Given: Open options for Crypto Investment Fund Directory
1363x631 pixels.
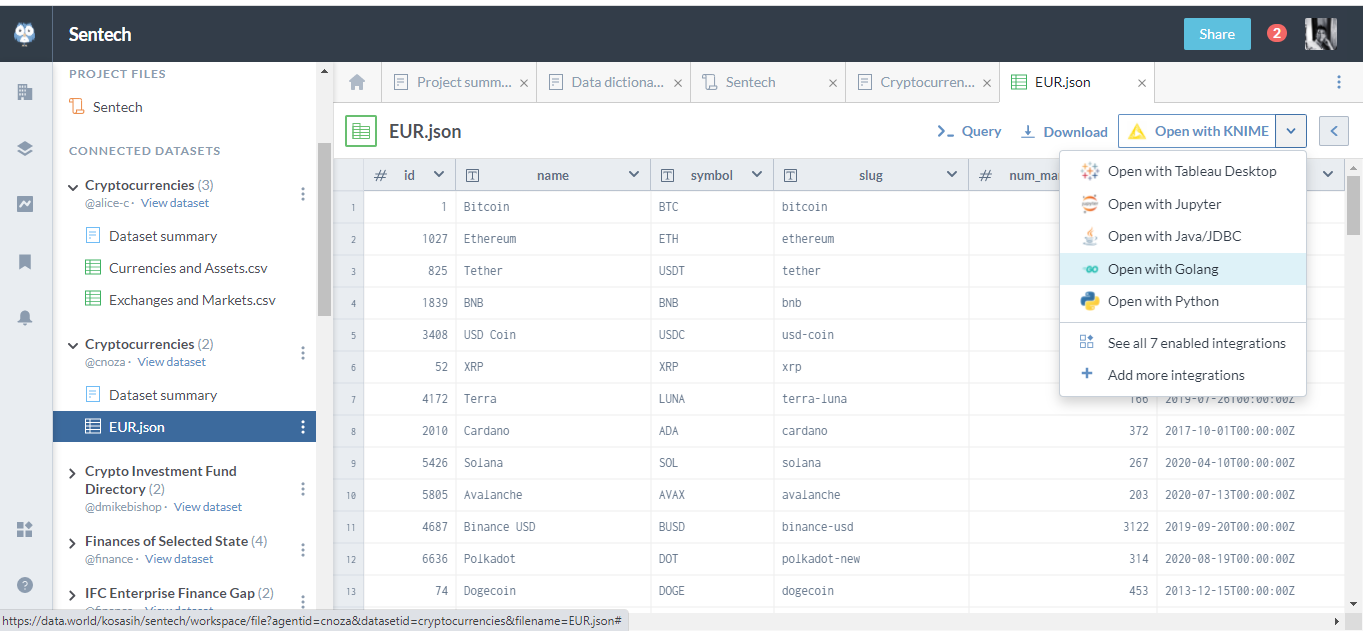Looking at the screenshot, I should (x=303, y=489).
